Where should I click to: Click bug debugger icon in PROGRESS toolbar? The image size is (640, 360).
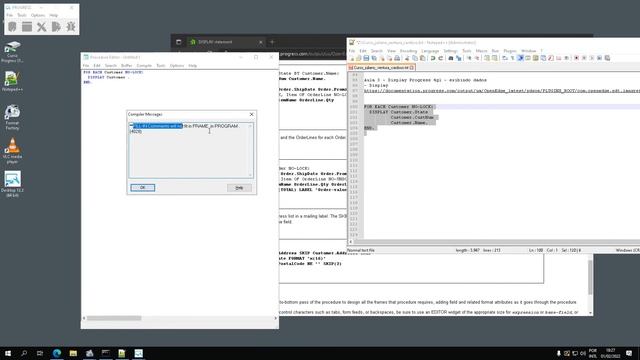pos(71,27)
